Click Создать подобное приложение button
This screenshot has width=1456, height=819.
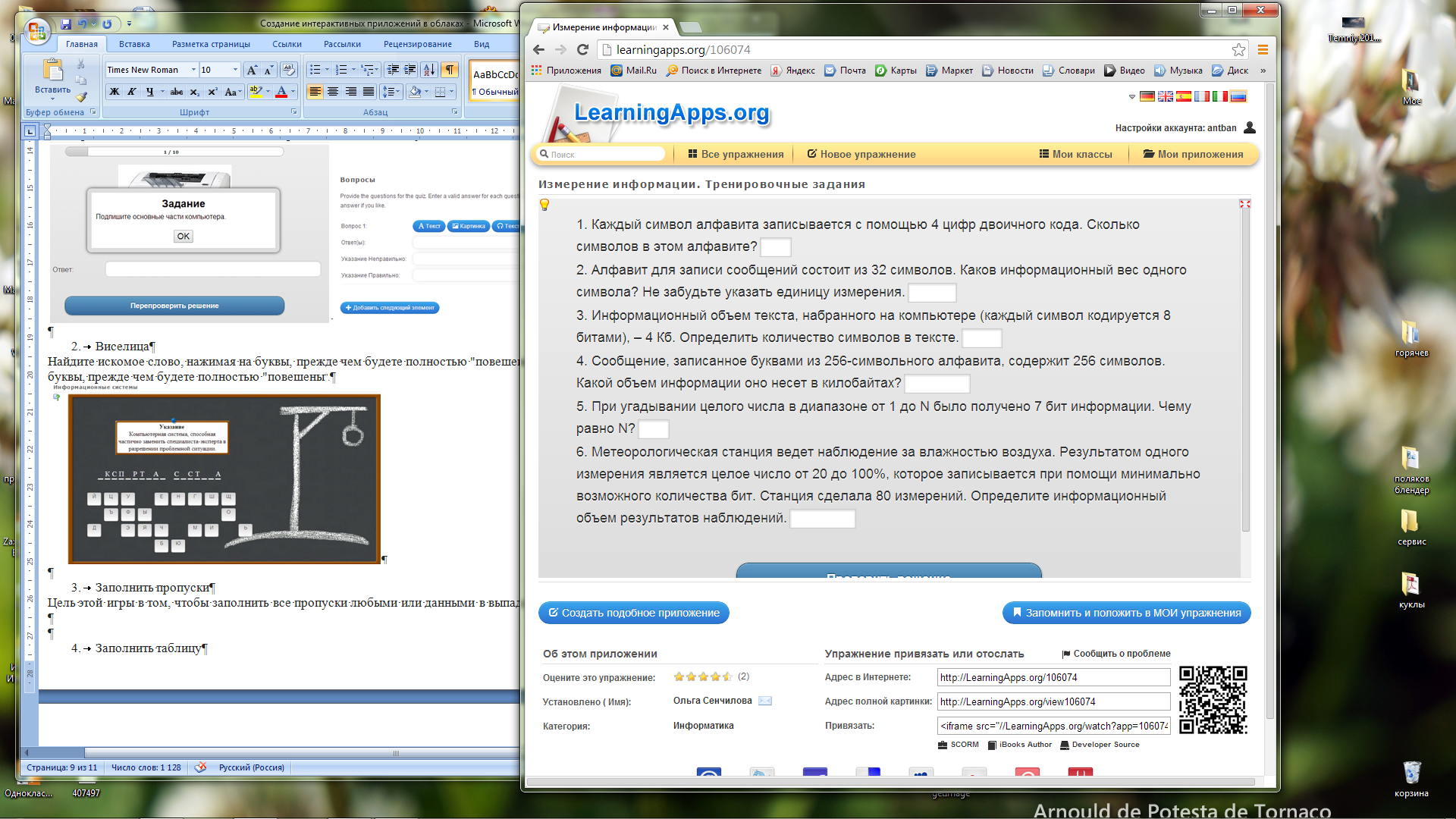[x=634, y=612]
